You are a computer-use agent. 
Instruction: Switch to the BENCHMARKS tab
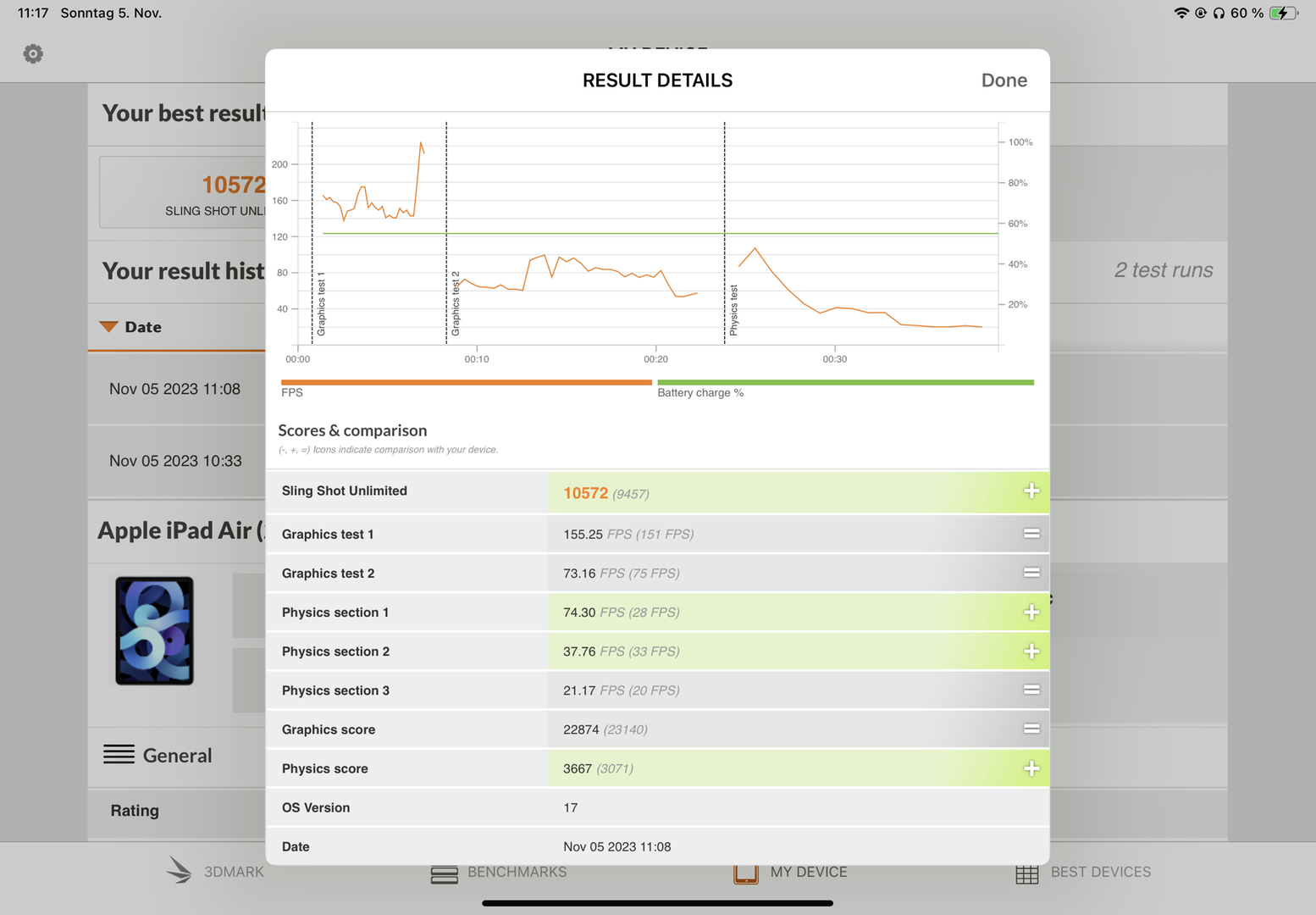tap(499, 872)
